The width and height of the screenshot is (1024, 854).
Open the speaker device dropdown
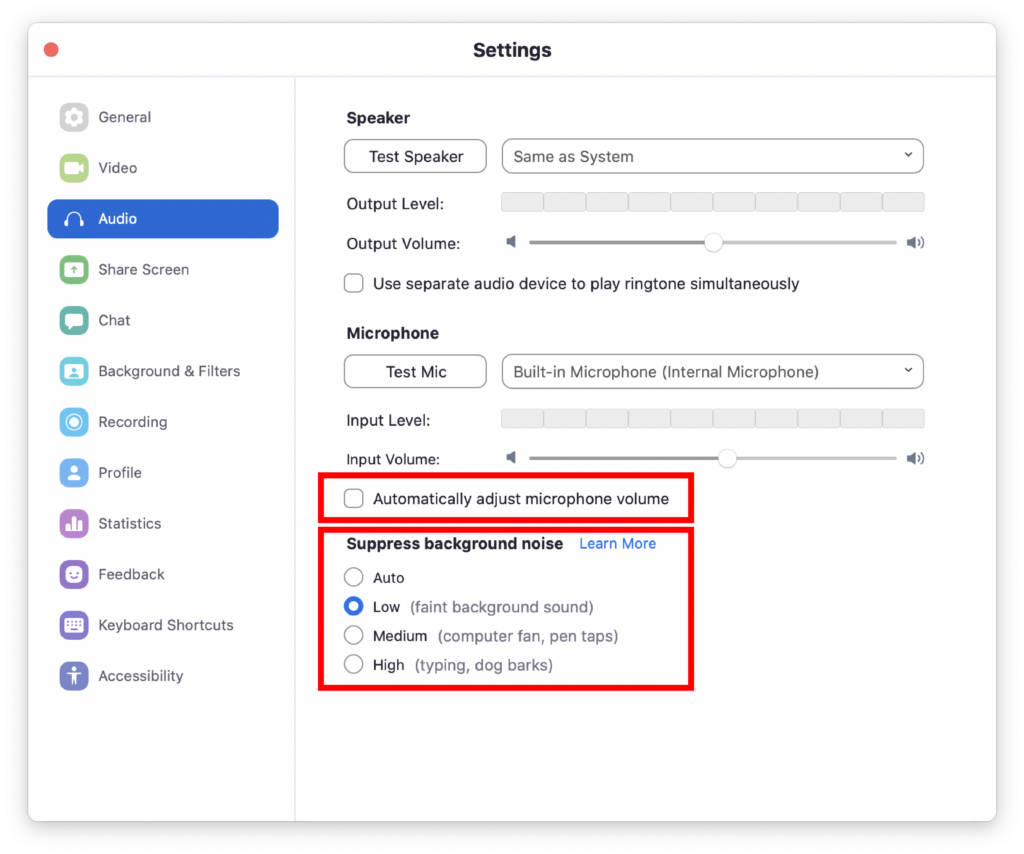tap(712, 156)
